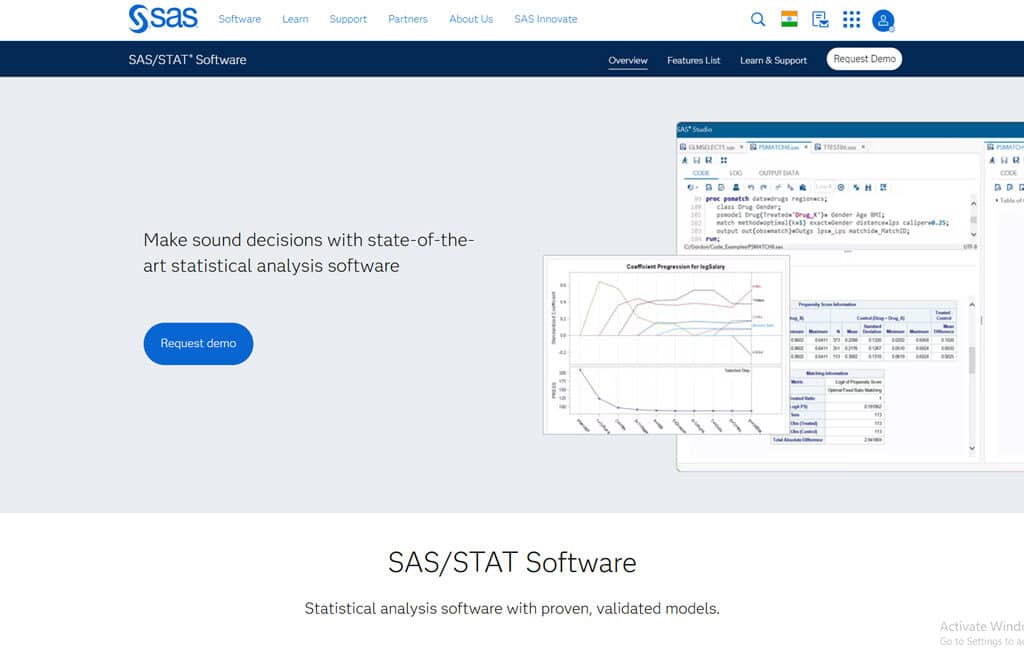Open the Software menu
The width and height of the screenshot is (1024, 662).
239,18
